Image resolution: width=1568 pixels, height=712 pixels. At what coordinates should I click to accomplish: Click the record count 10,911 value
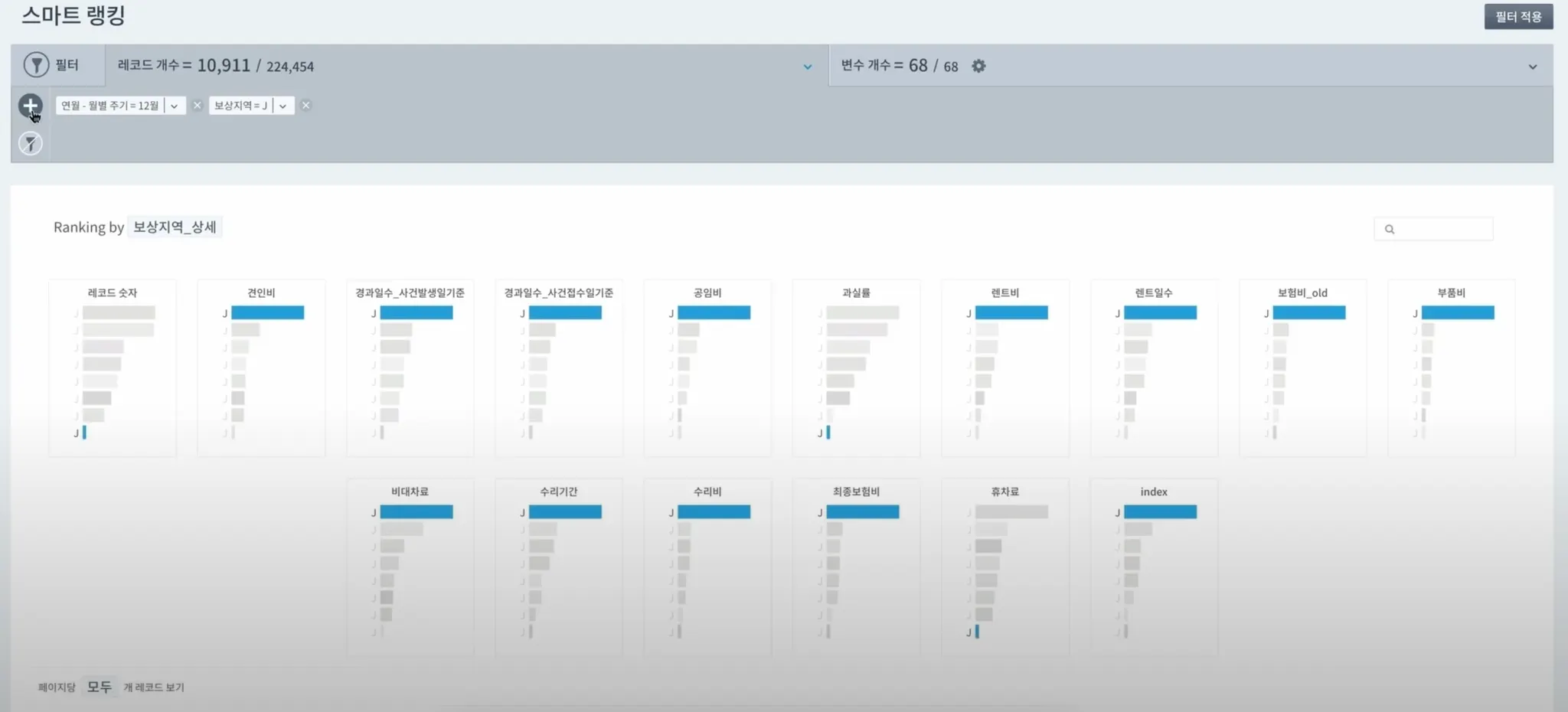tap(224, 66)
